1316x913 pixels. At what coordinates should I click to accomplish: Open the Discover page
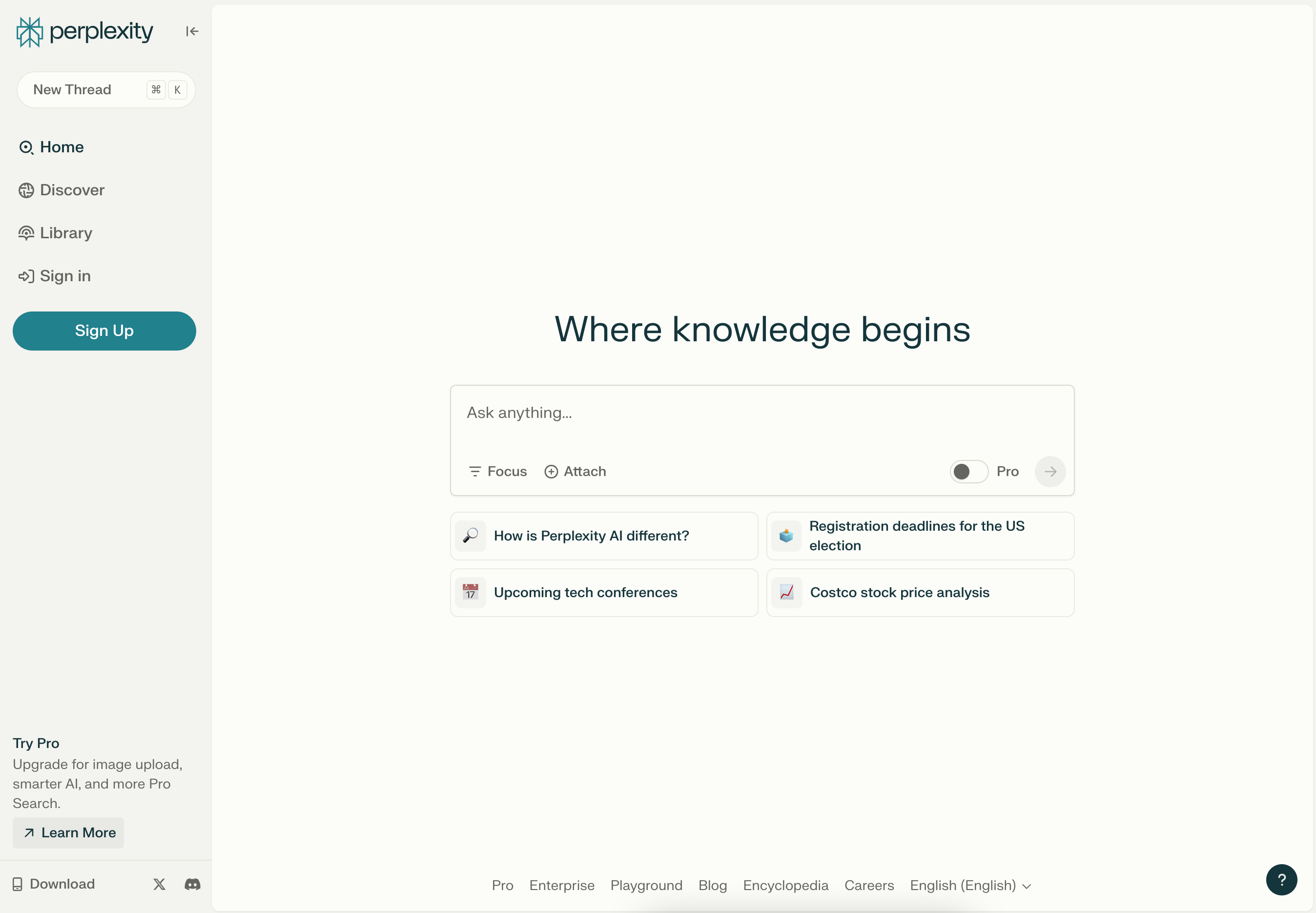[62, 190]
